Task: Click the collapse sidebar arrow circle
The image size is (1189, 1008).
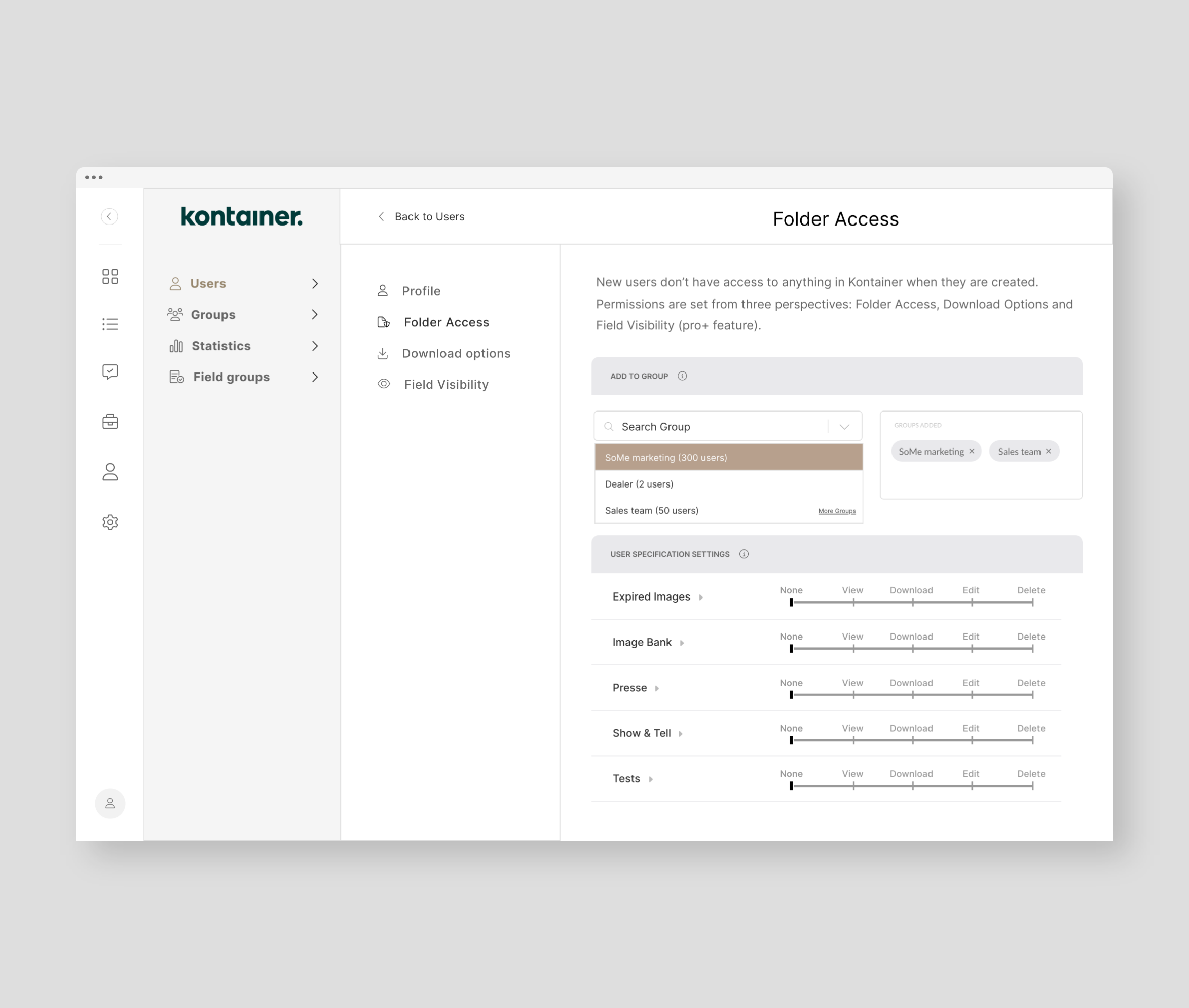Action: coord(109,216)
